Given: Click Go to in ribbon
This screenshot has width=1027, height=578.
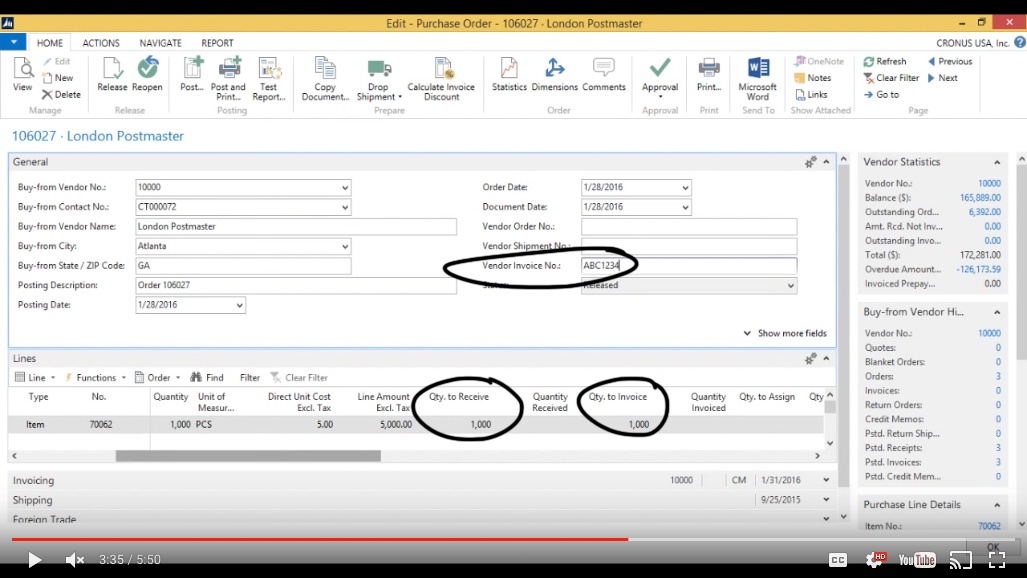Looking at the screenshot, I should pos(881,94).
